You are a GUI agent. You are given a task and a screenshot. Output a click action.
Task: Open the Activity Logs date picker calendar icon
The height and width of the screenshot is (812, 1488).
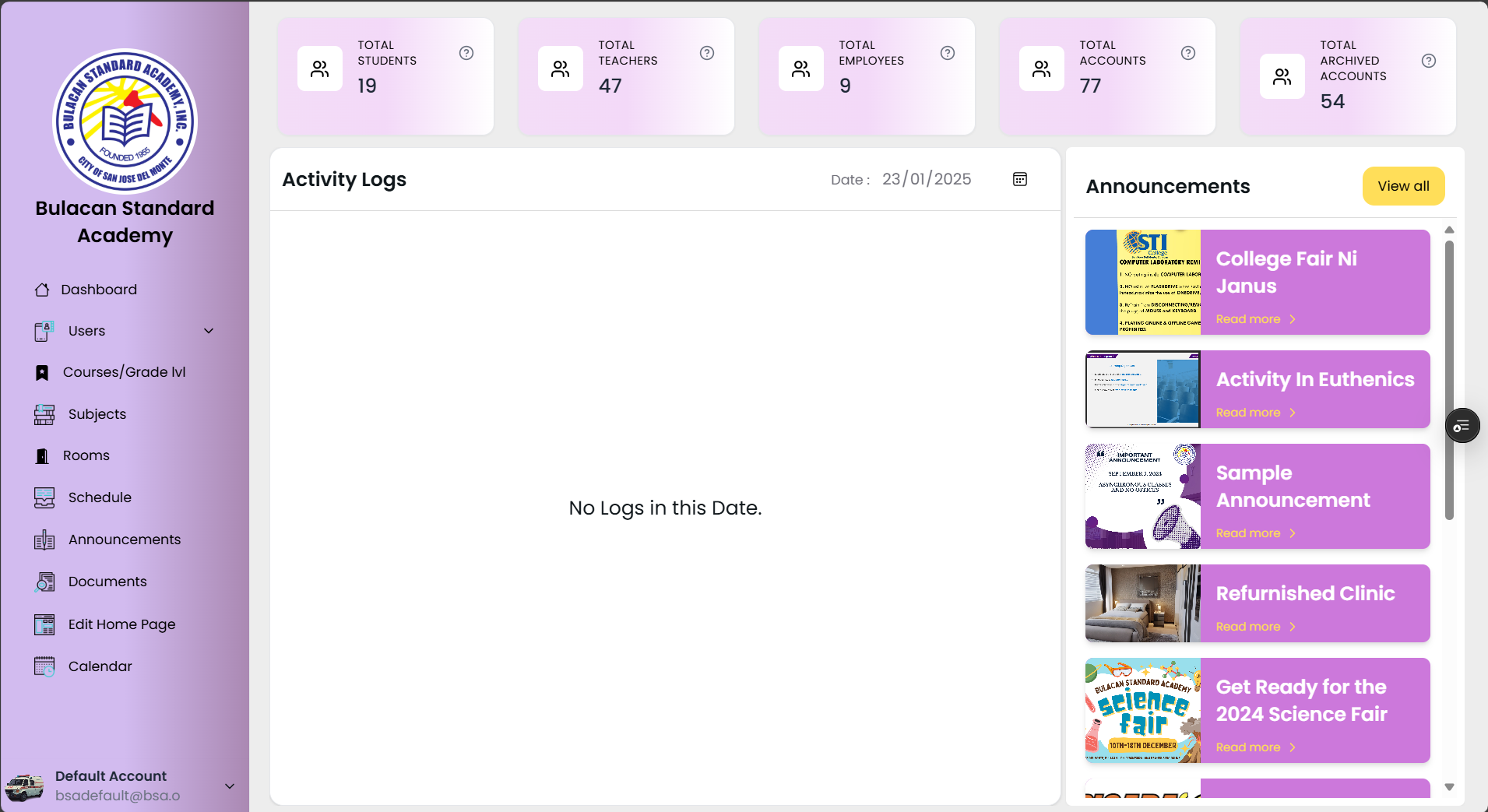1020,179
